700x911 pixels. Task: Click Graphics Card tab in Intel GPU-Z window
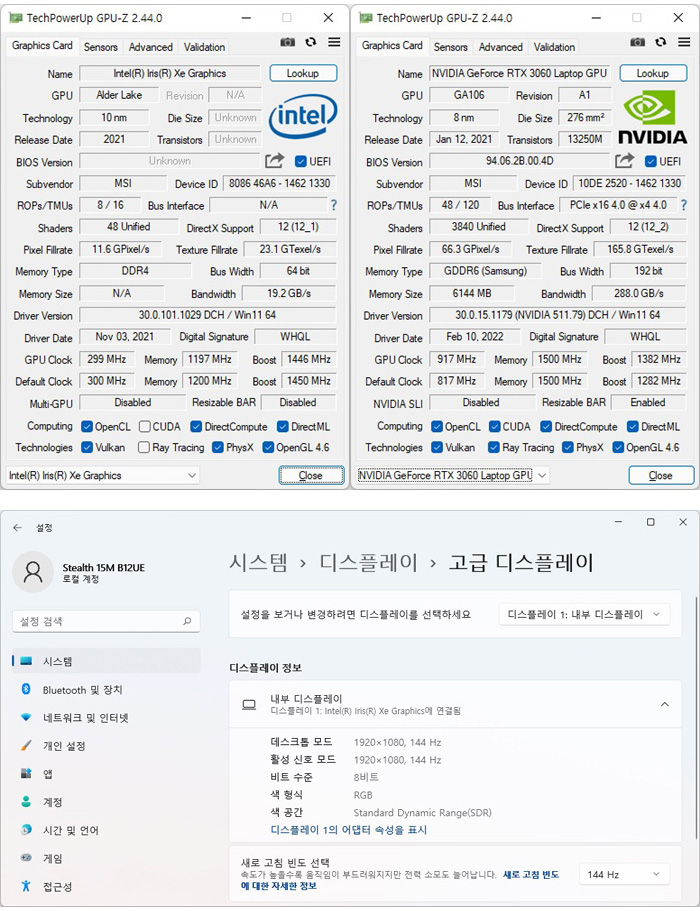click(42, 45)
